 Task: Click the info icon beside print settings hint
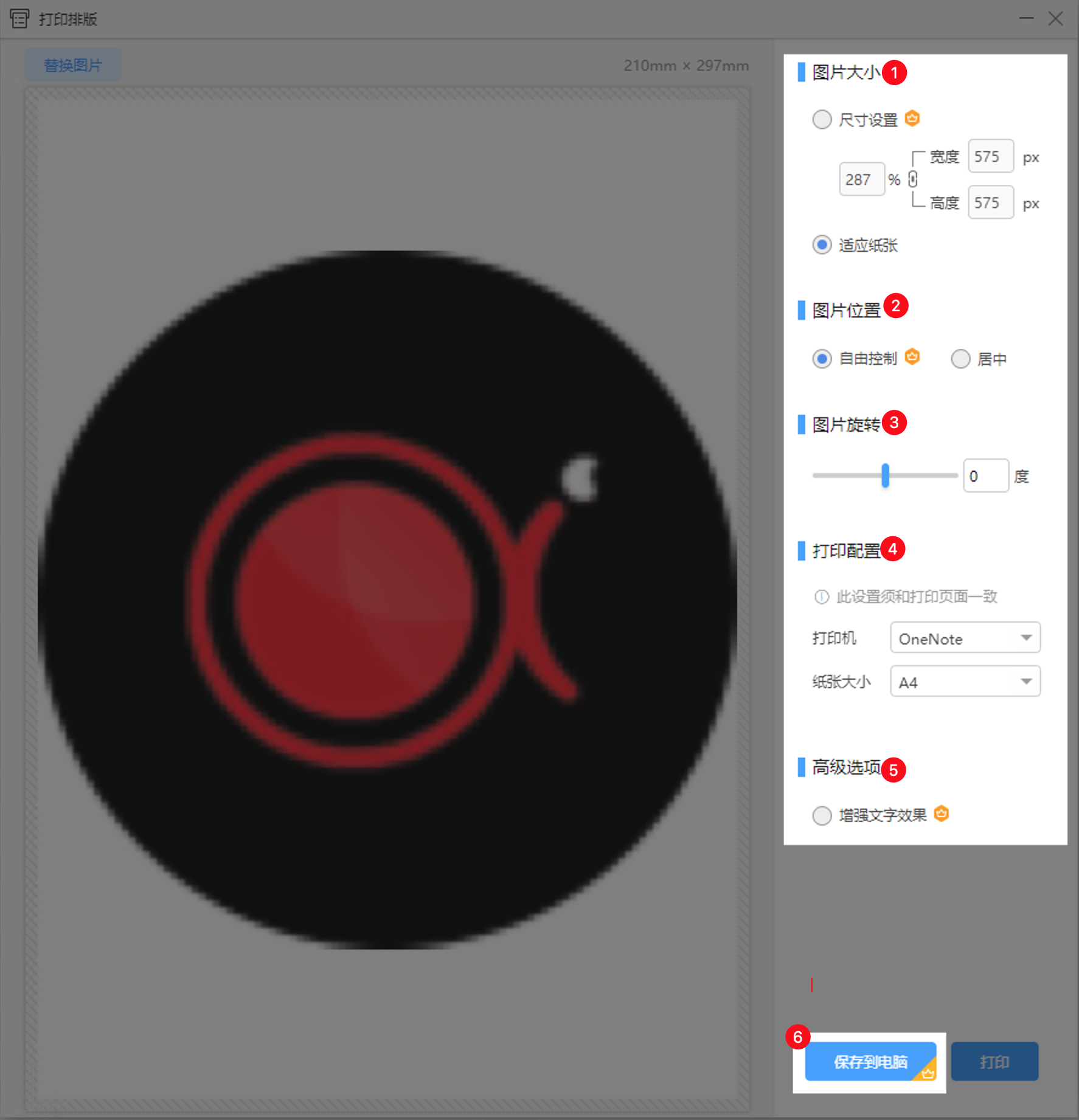coord(821,597)
